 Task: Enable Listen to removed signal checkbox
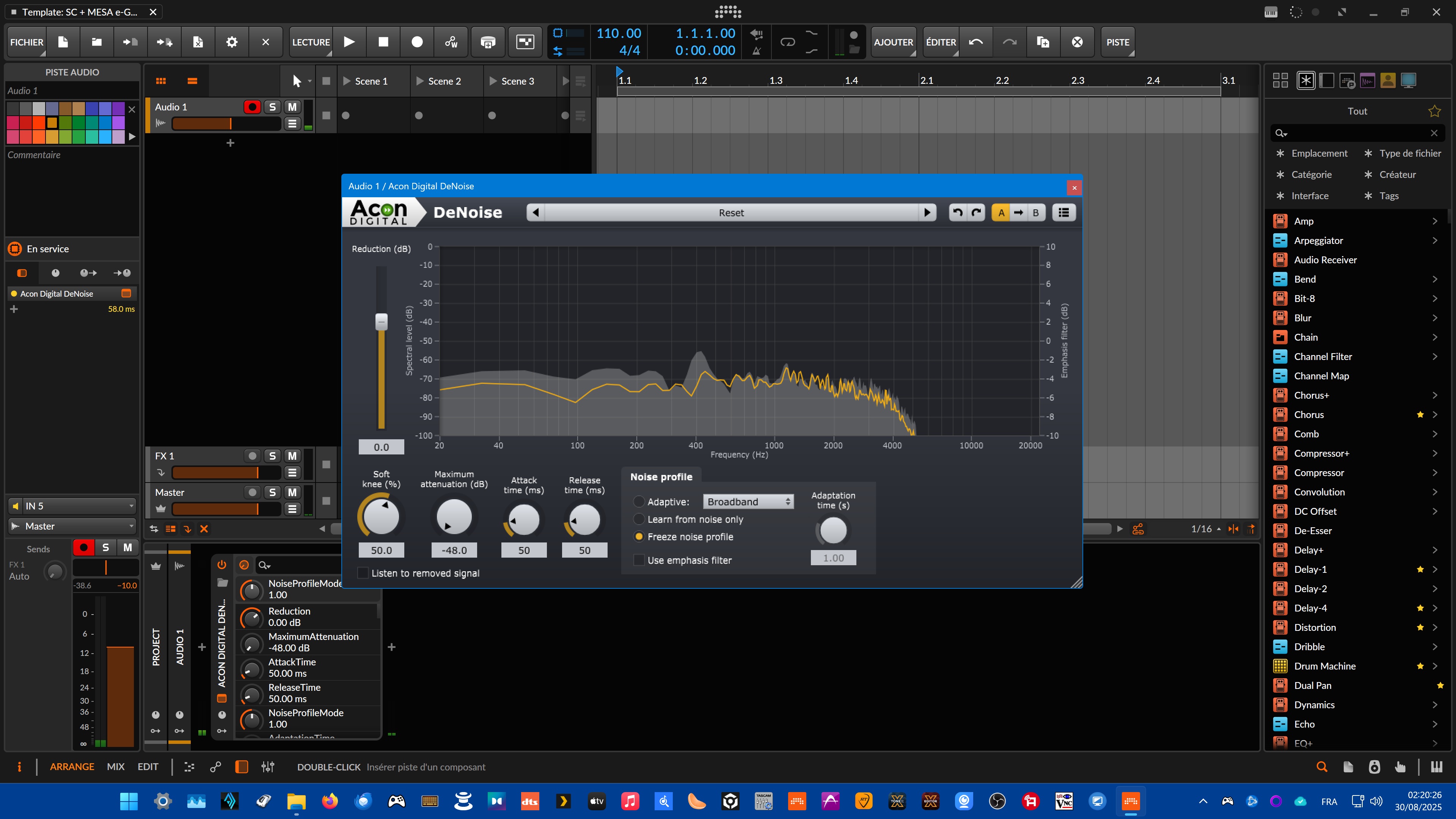pyautogui.click(x=363, y=573)
